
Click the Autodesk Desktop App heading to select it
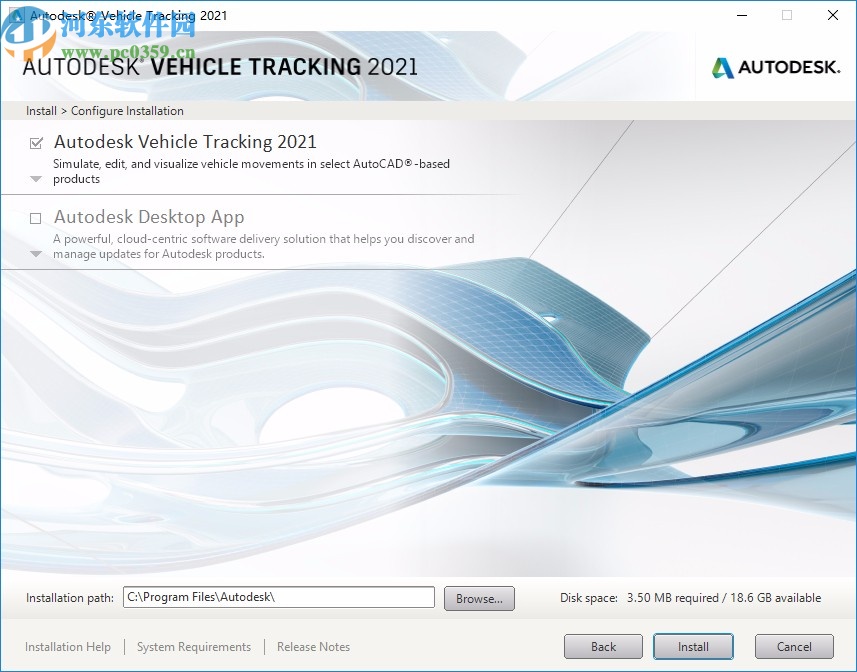click(x=152, y=217)
